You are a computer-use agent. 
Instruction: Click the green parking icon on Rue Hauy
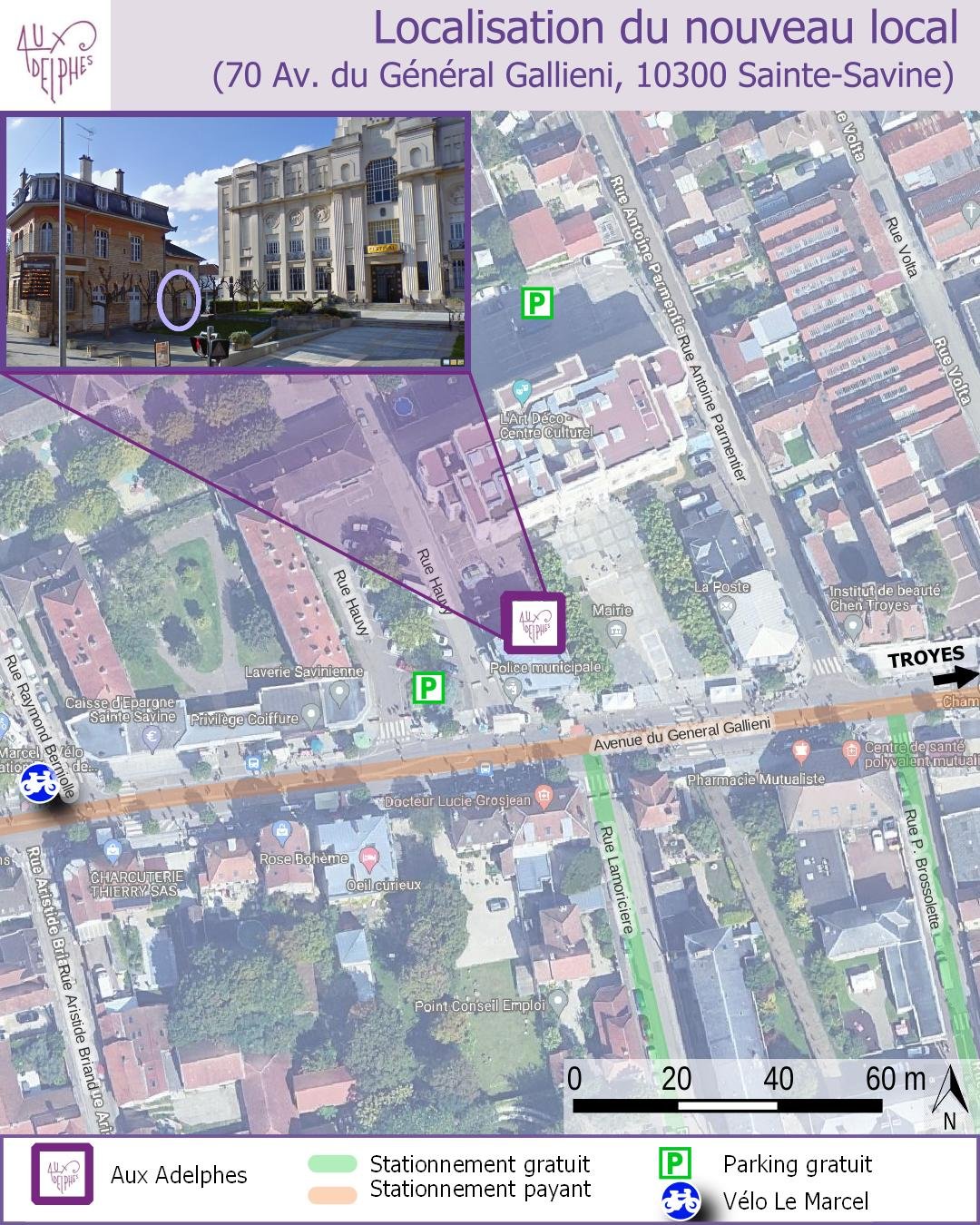point(428,688)
